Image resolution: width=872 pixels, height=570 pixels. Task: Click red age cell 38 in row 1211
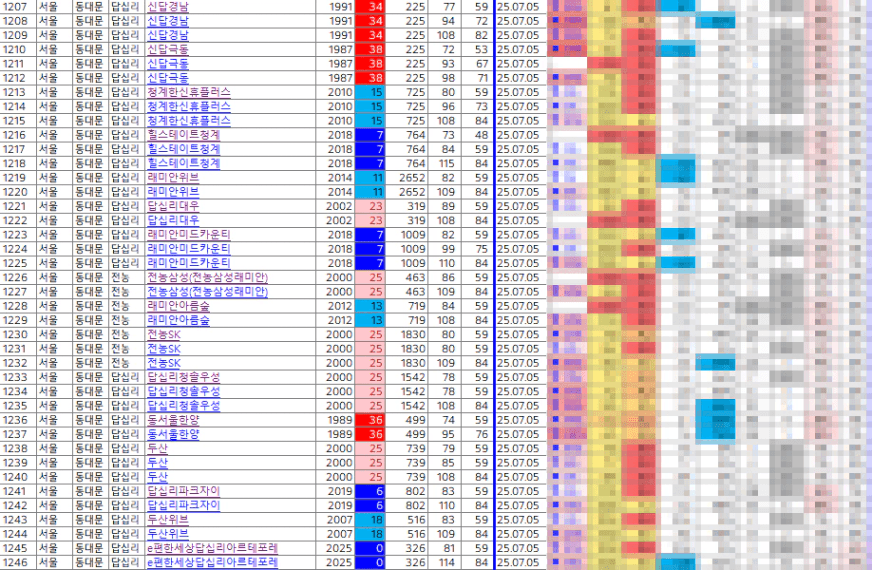[x=370, y=64]
